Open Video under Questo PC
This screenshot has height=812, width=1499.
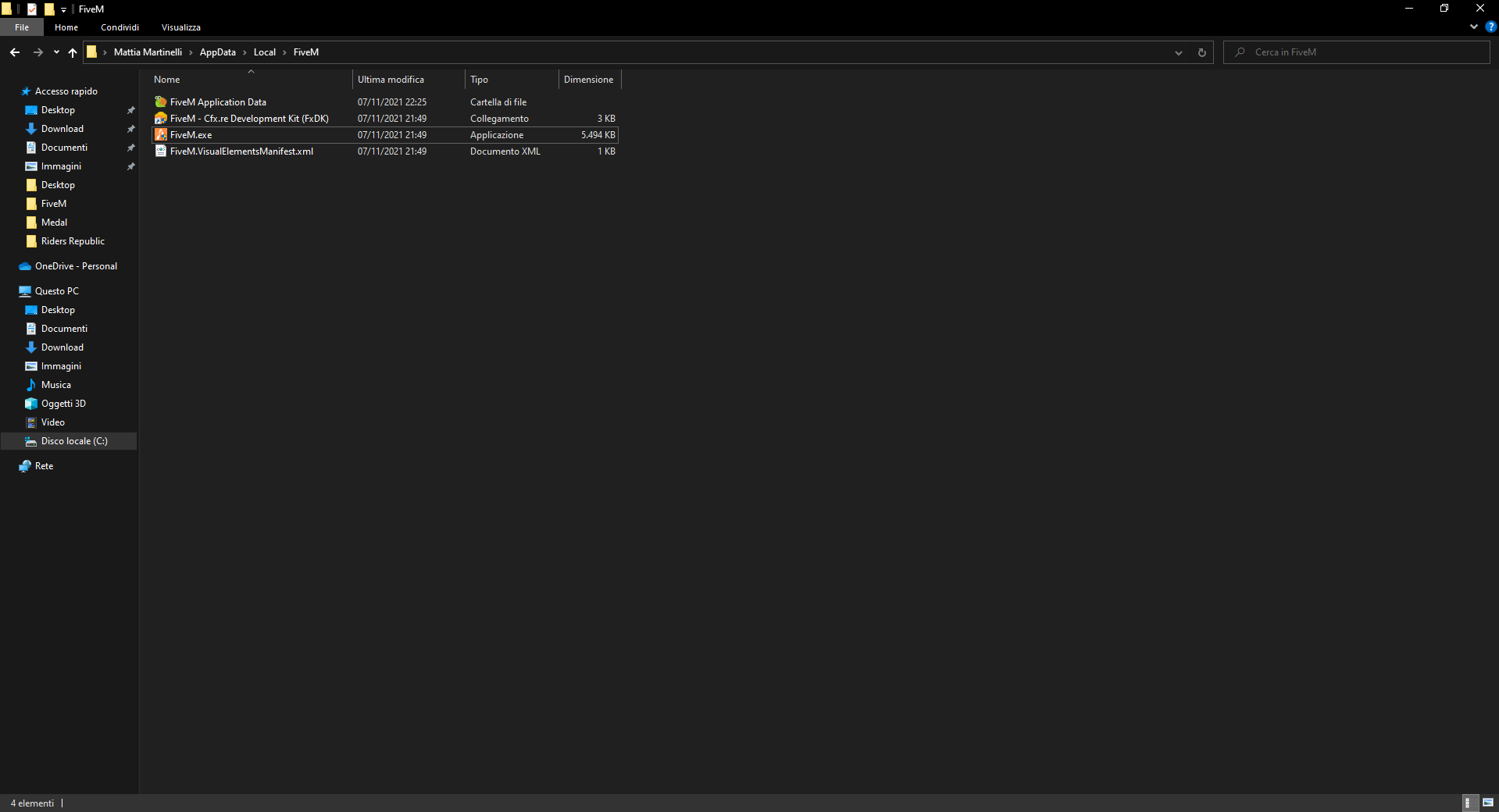click(52, 422)
